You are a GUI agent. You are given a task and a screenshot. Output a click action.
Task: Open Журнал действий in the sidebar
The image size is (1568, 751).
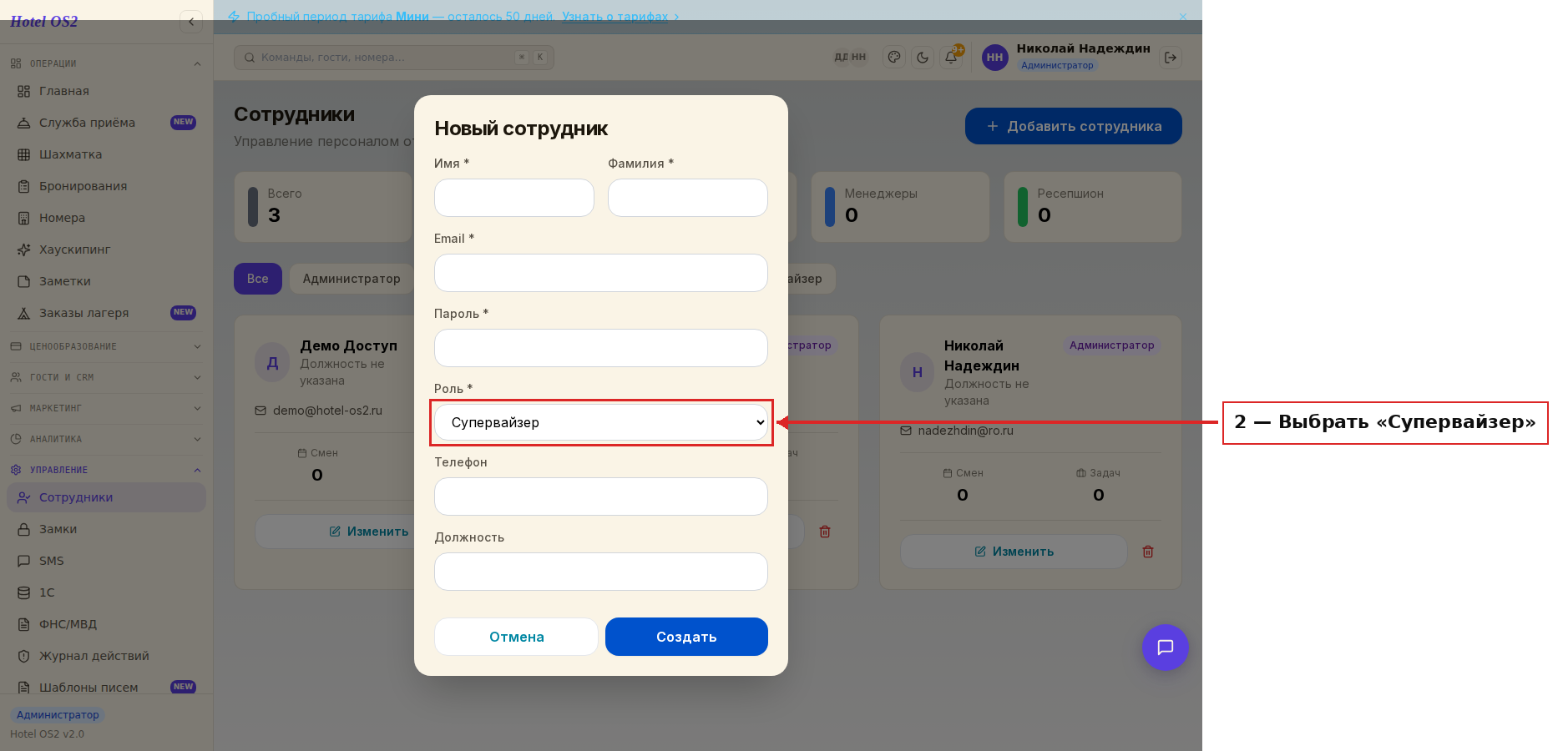[106, 656]
